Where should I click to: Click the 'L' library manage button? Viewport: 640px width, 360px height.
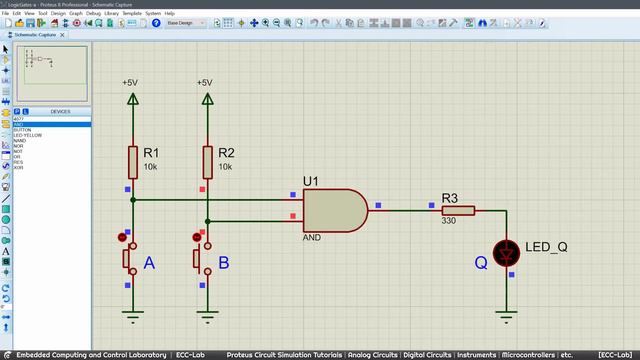click(x=25, y=111)
